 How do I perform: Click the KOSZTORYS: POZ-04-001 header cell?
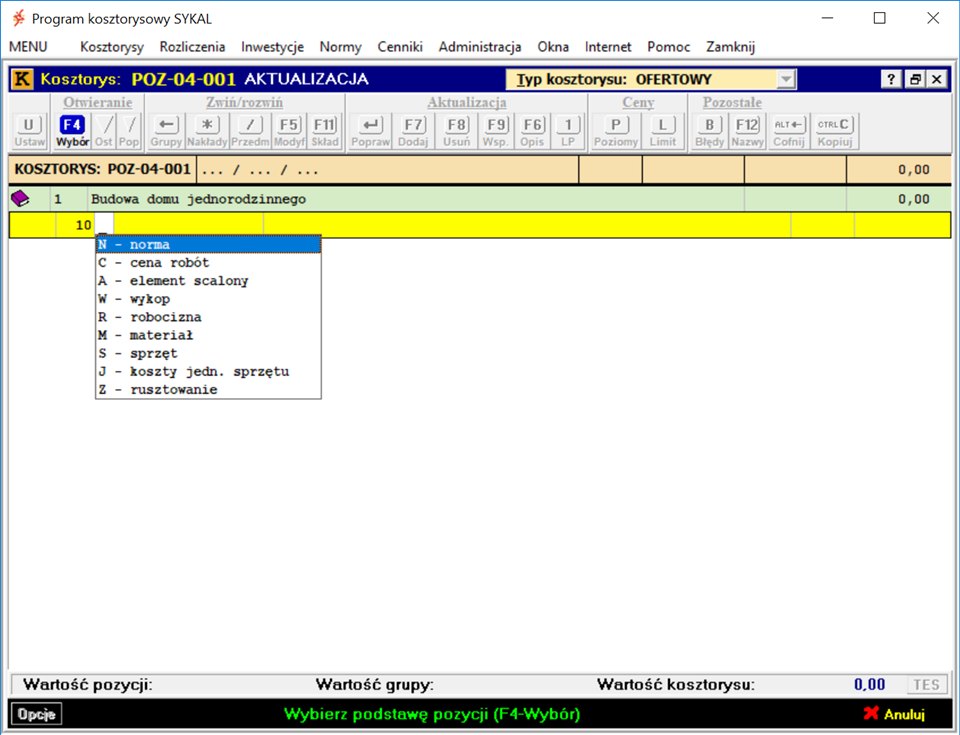pyautogui.click(x=103, y=170)
